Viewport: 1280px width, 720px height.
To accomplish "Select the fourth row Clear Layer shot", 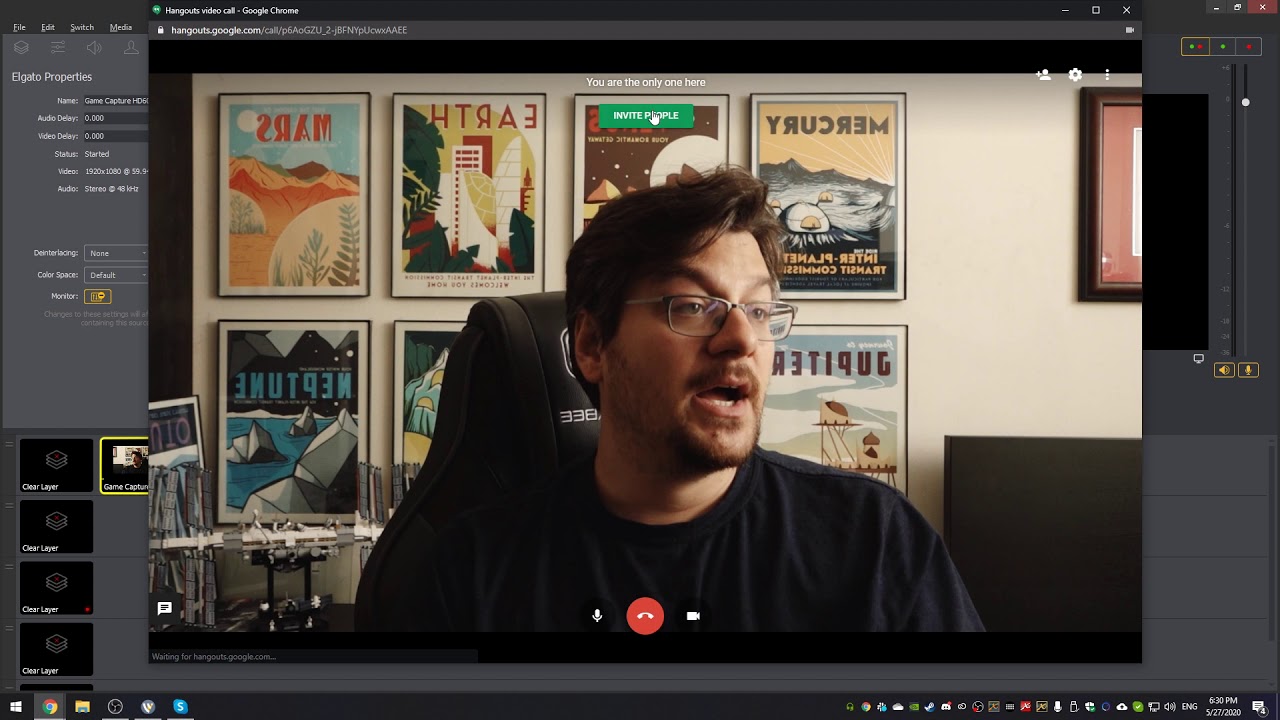I will 57,649.
